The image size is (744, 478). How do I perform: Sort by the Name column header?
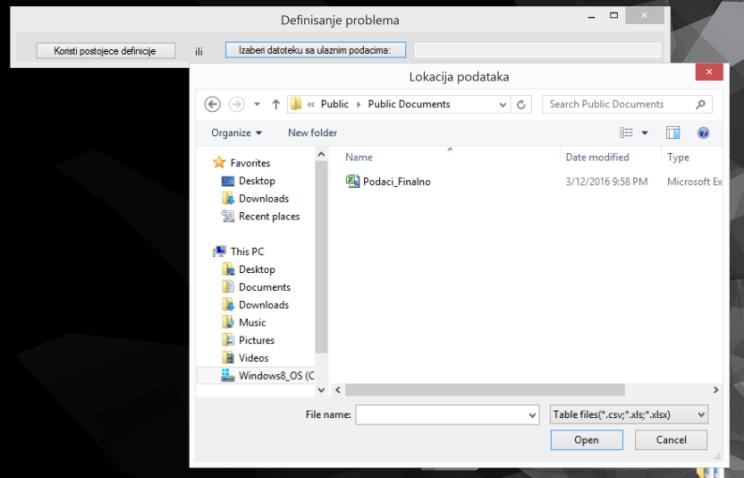359,157
